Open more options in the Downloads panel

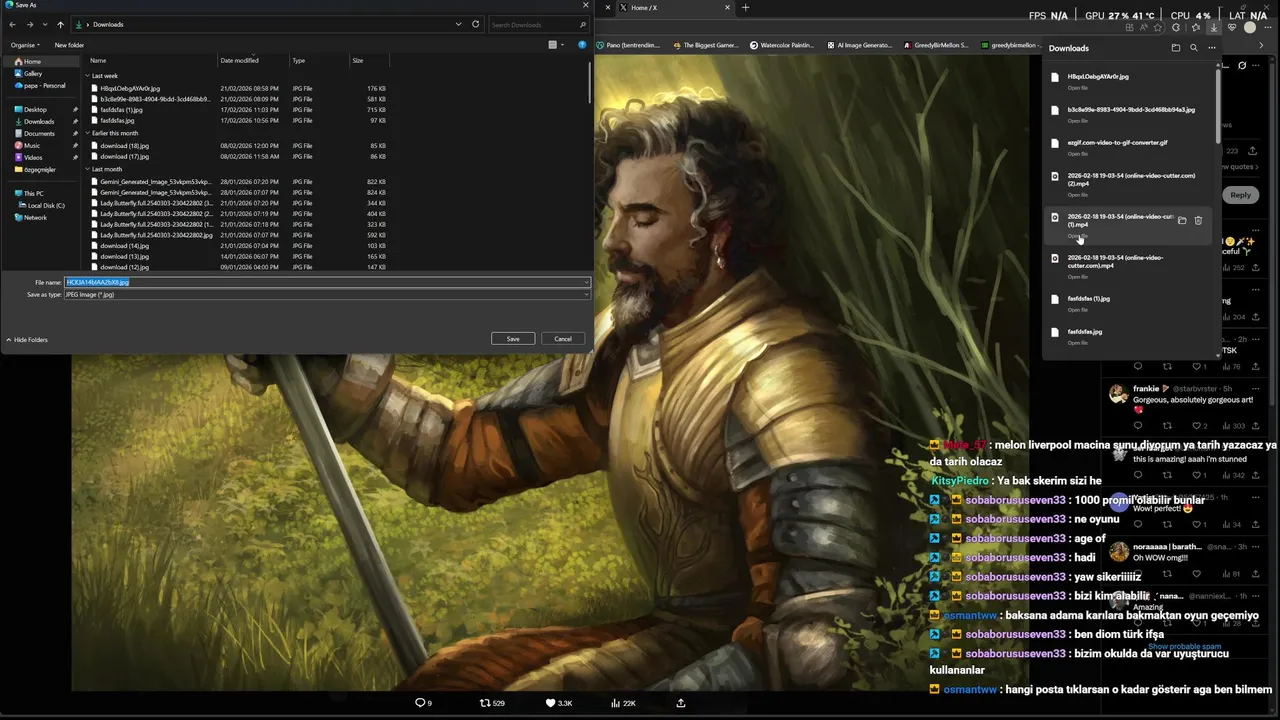(x=1211, y=48)
